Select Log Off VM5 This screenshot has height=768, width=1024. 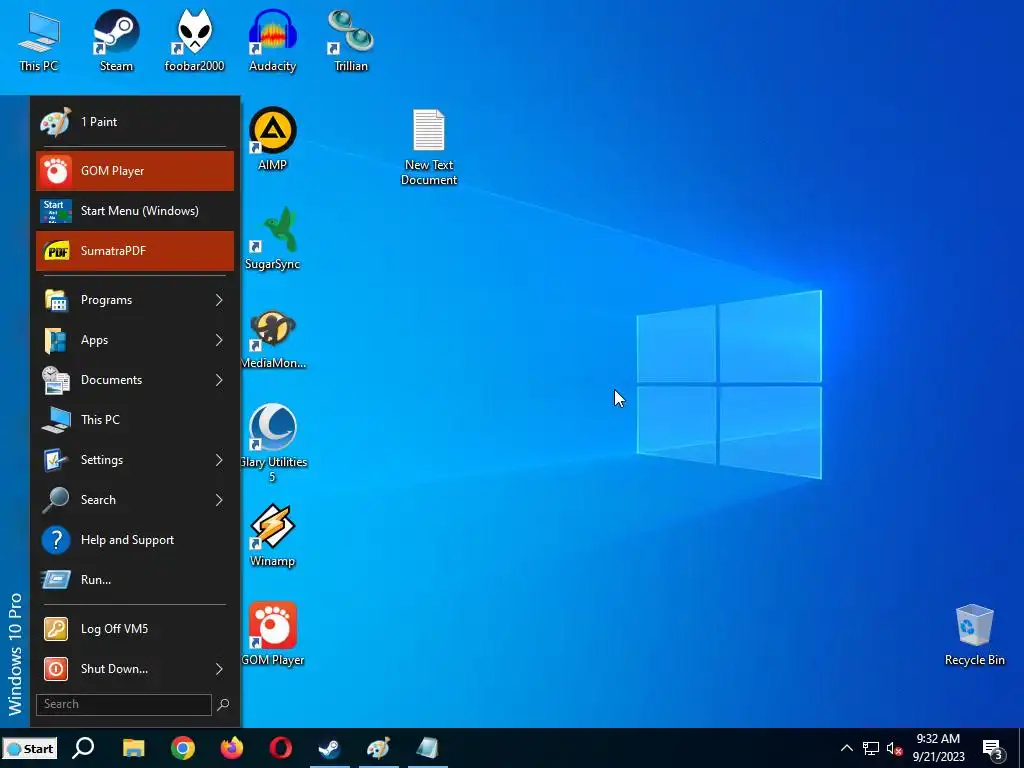135,629
